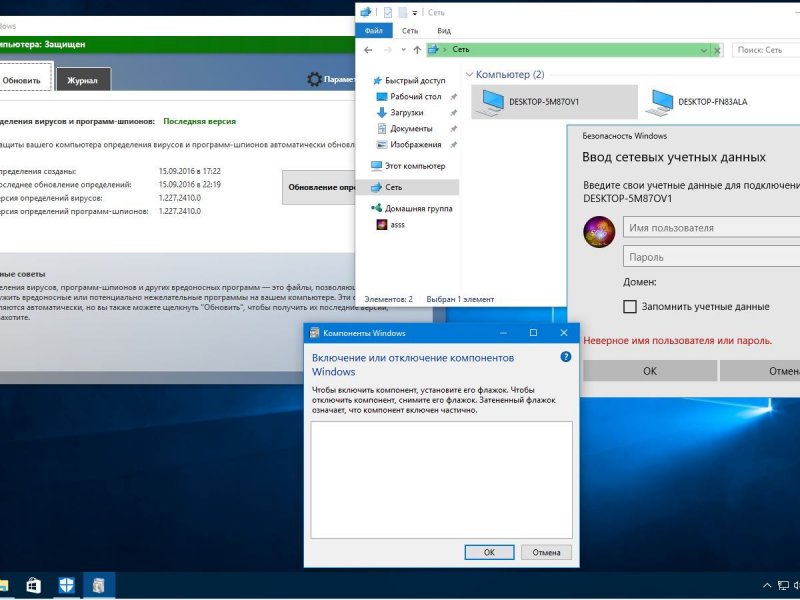
Task: Click the Поиск: Сеть search box
Action: [766, 50]
